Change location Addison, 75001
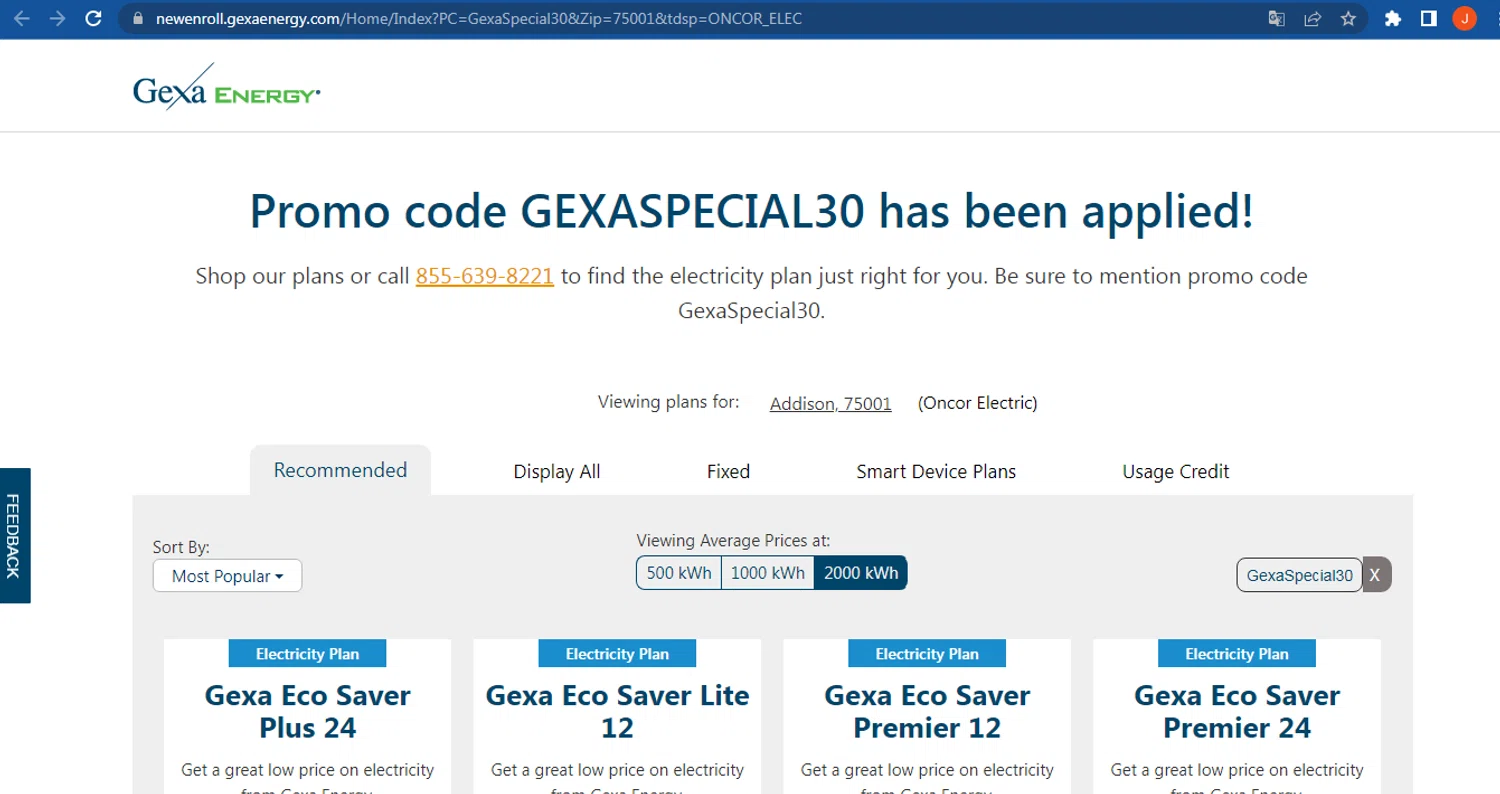 pos(830,403)
